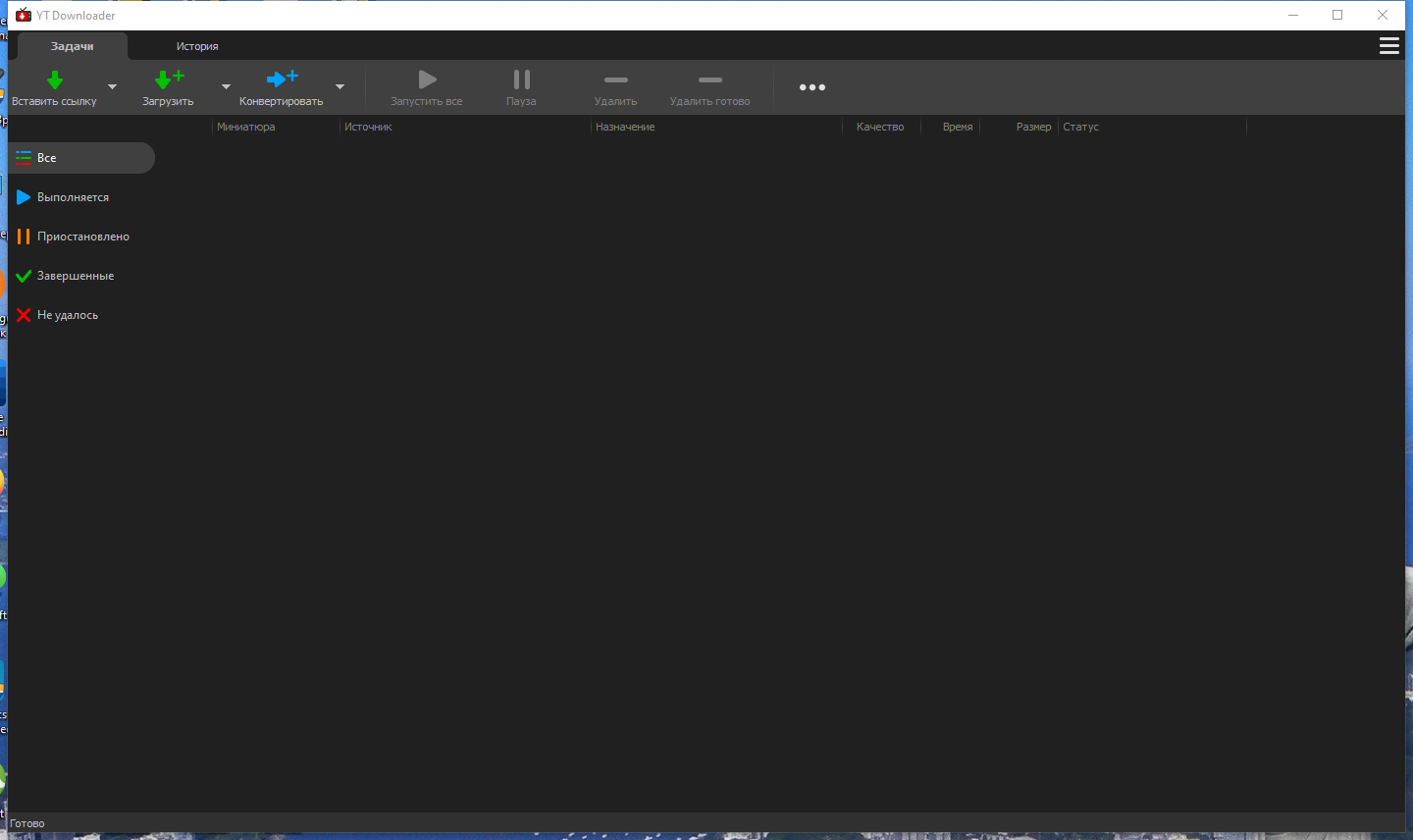Click the Конвертировать blue arrow icon
Screen dimensions: 1413x840
pos(282,79)
